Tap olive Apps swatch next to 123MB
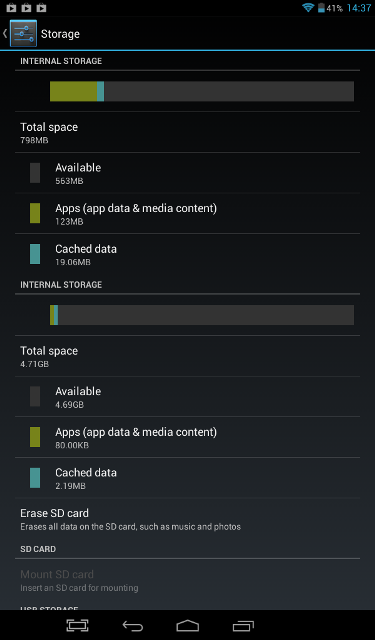 pos(35,213)
